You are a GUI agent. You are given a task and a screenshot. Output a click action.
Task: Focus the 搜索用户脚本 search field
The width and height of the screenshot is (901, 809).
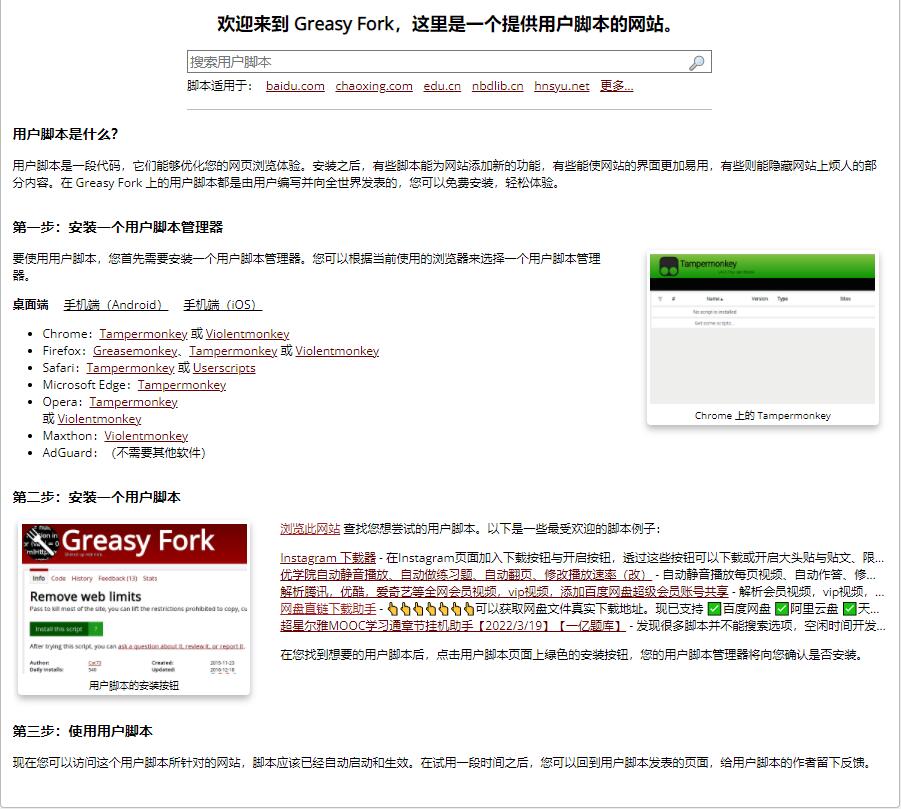(x=449, y=62)
